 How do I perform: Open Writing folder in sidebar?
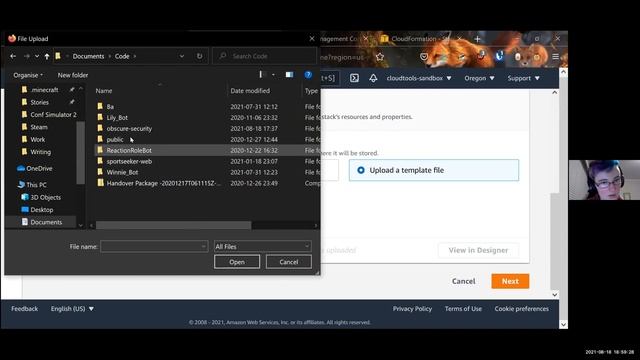(40, 152)
